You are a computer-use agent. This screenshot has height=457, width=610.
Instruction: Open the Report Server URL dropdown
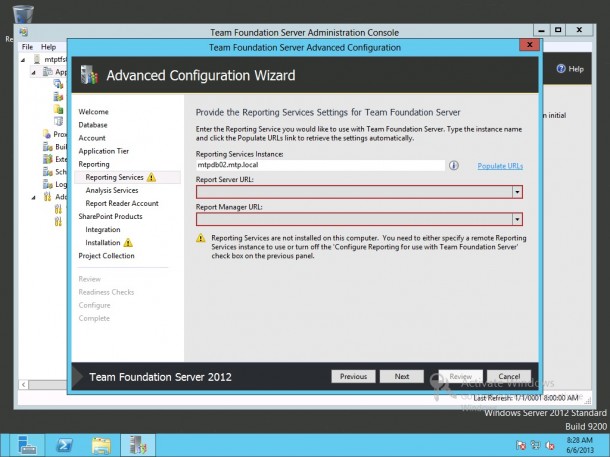click(517, 192)
